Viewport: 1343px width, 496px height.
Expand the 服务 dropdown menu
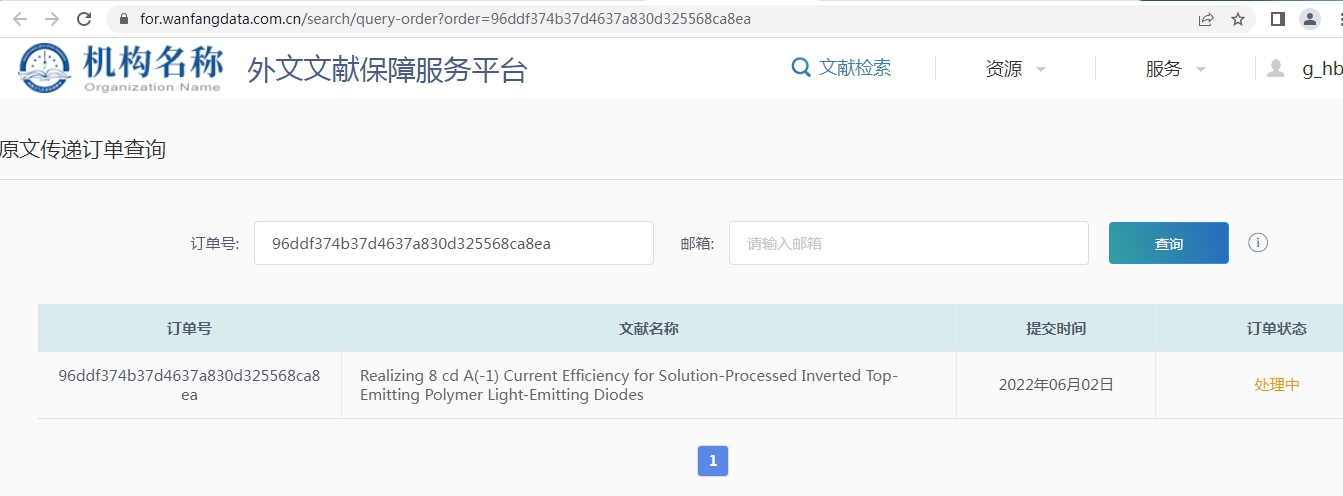(1175, 69)
